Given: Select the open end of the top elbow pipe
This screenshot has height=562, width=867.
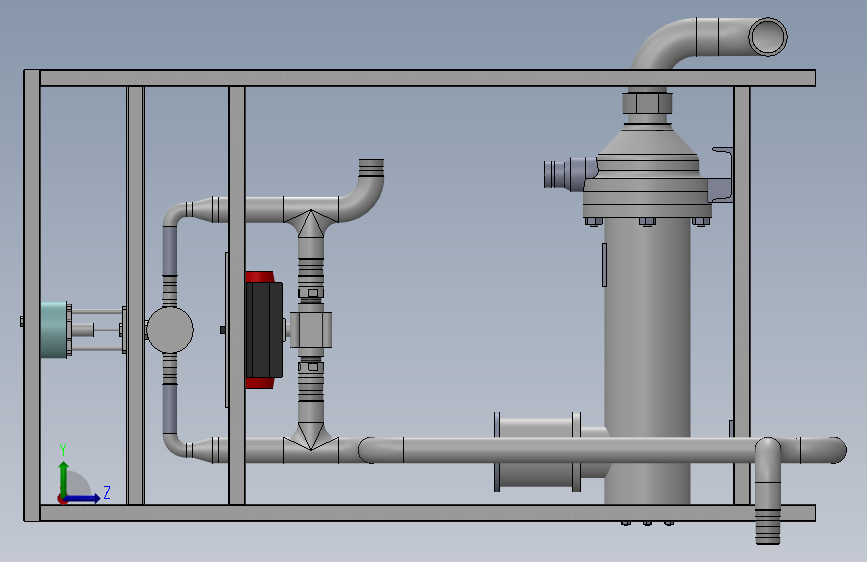Looking at the screenshot, I should click(768, 37).
